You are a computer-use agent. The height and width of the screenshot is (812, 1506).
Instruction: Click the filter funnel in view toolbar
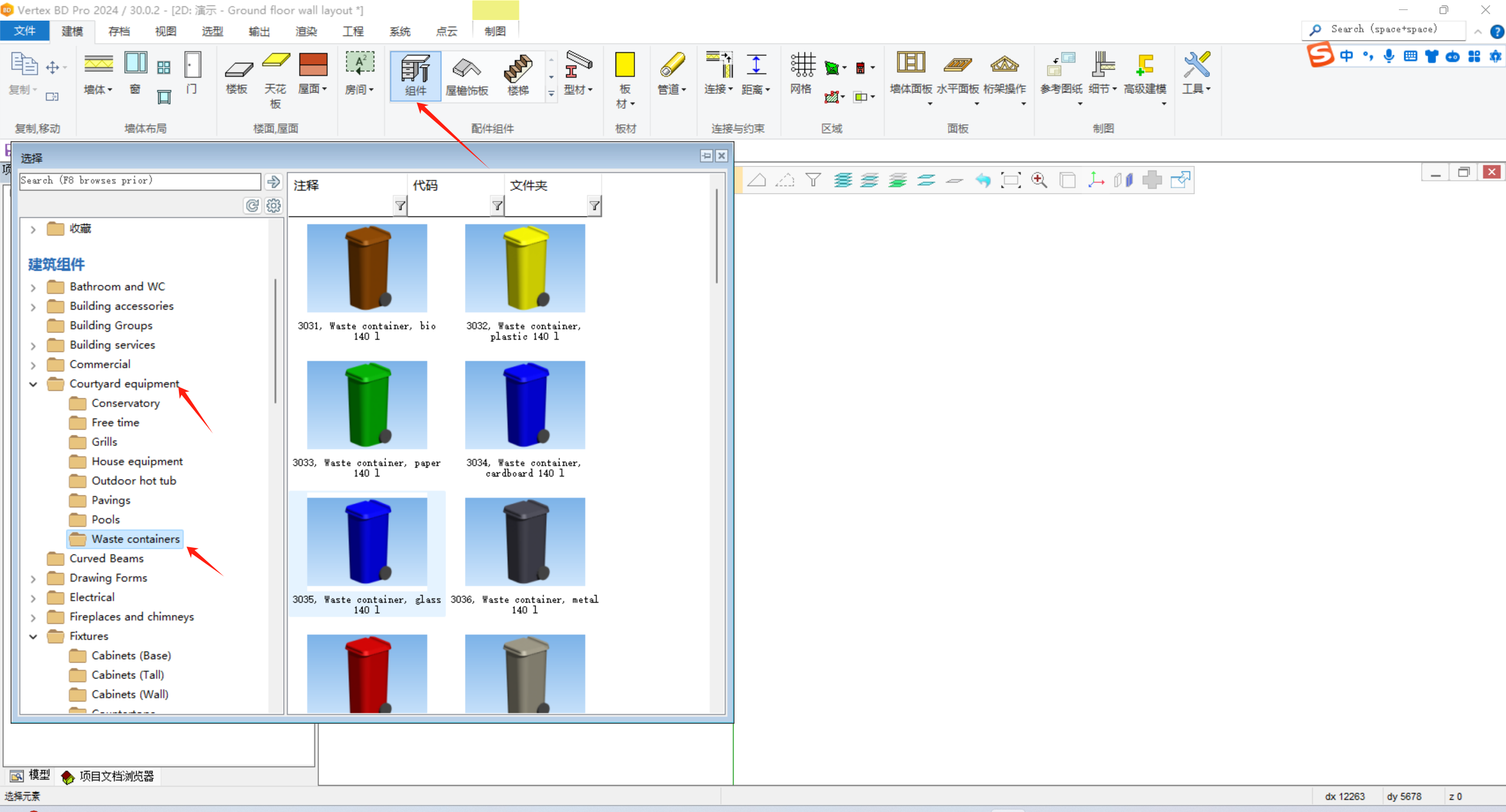pos(813,180)
